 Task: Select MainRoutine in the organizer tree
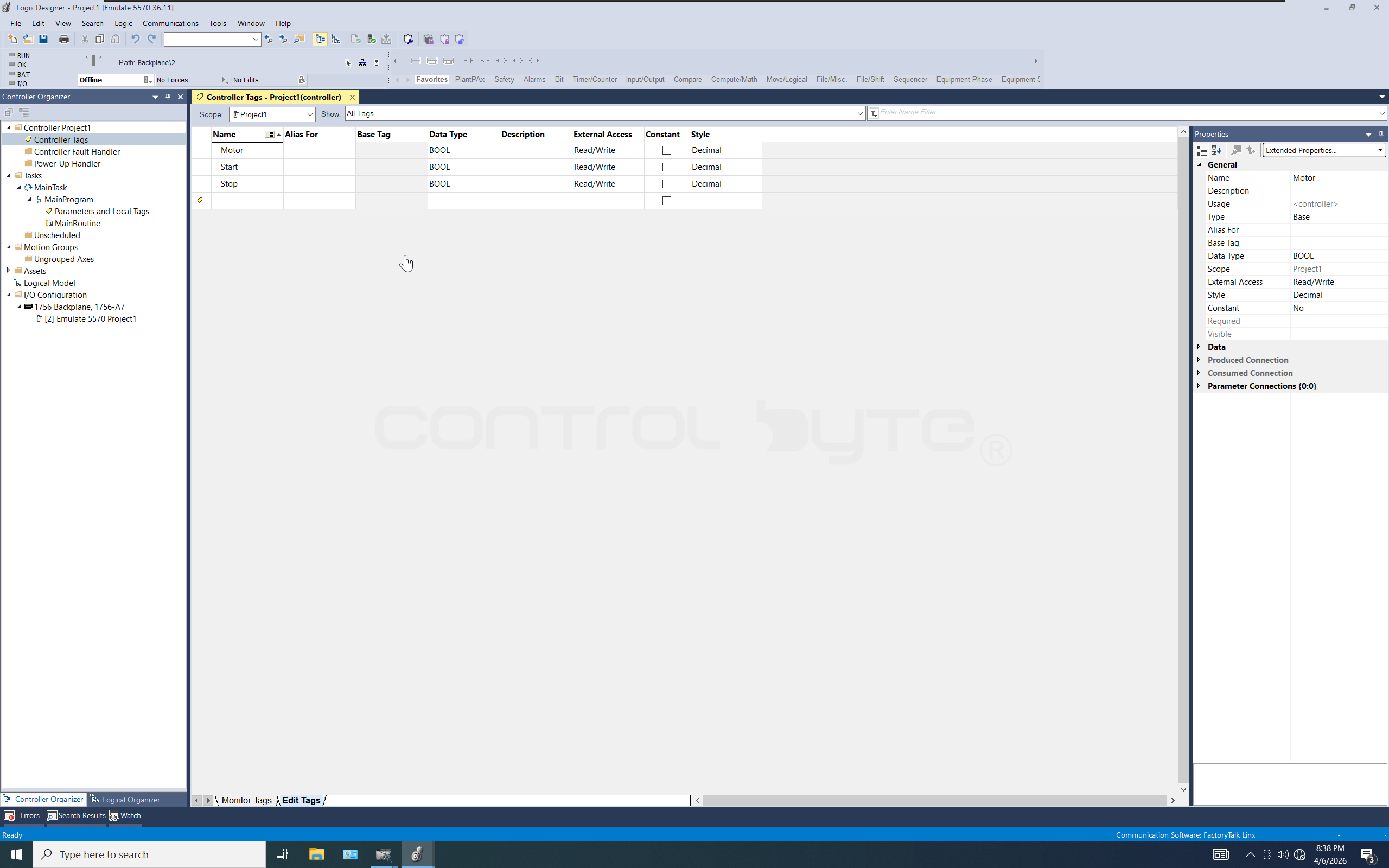pos(78,224)
